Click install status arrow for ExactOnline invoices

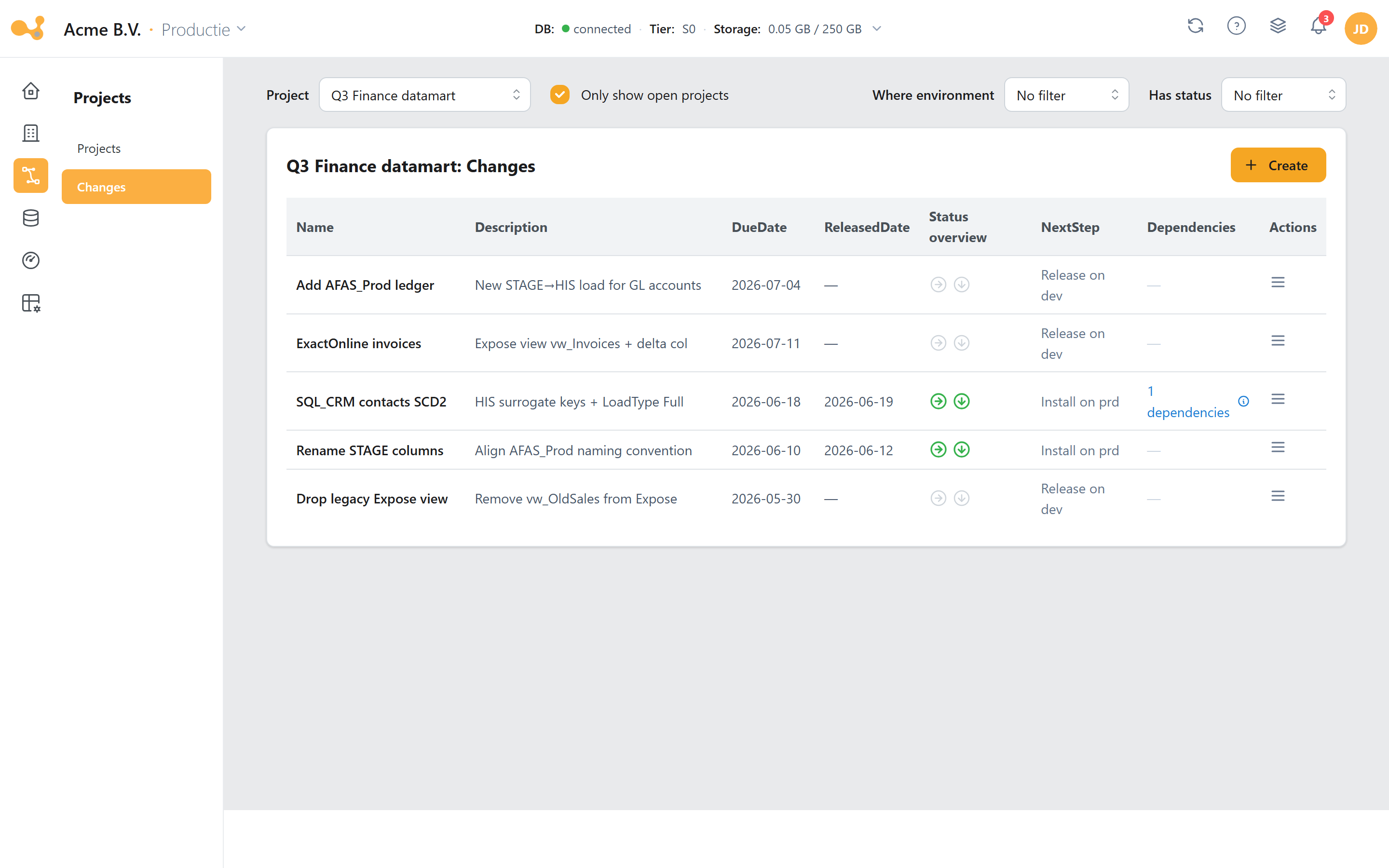961,343
